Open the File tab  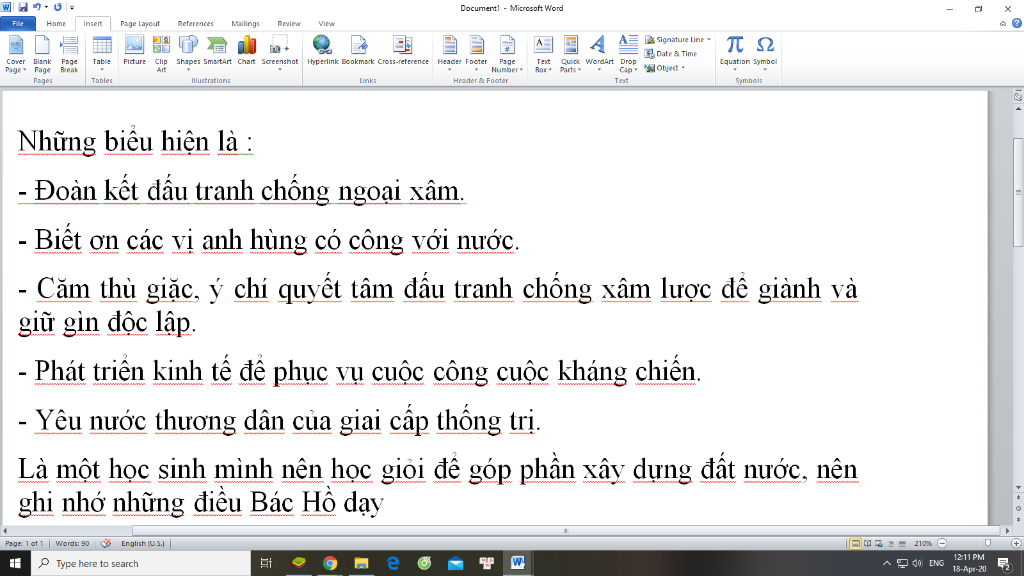click(x=18, y=24)
